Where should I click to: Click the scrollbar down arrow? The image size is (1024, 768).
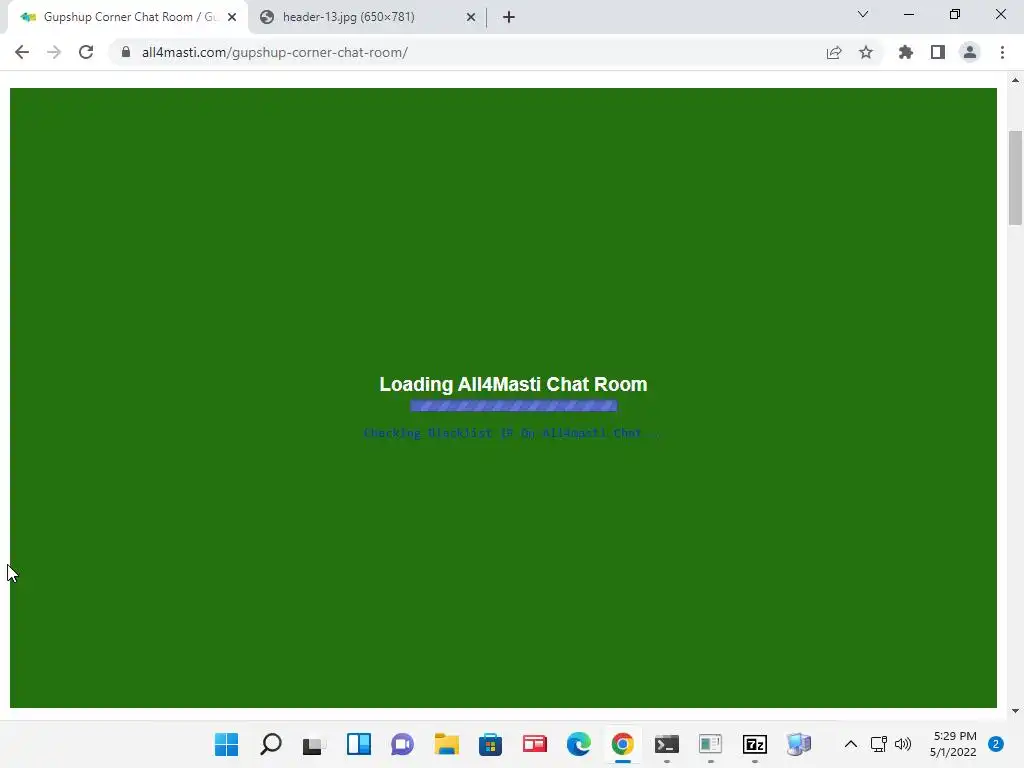1015,711
